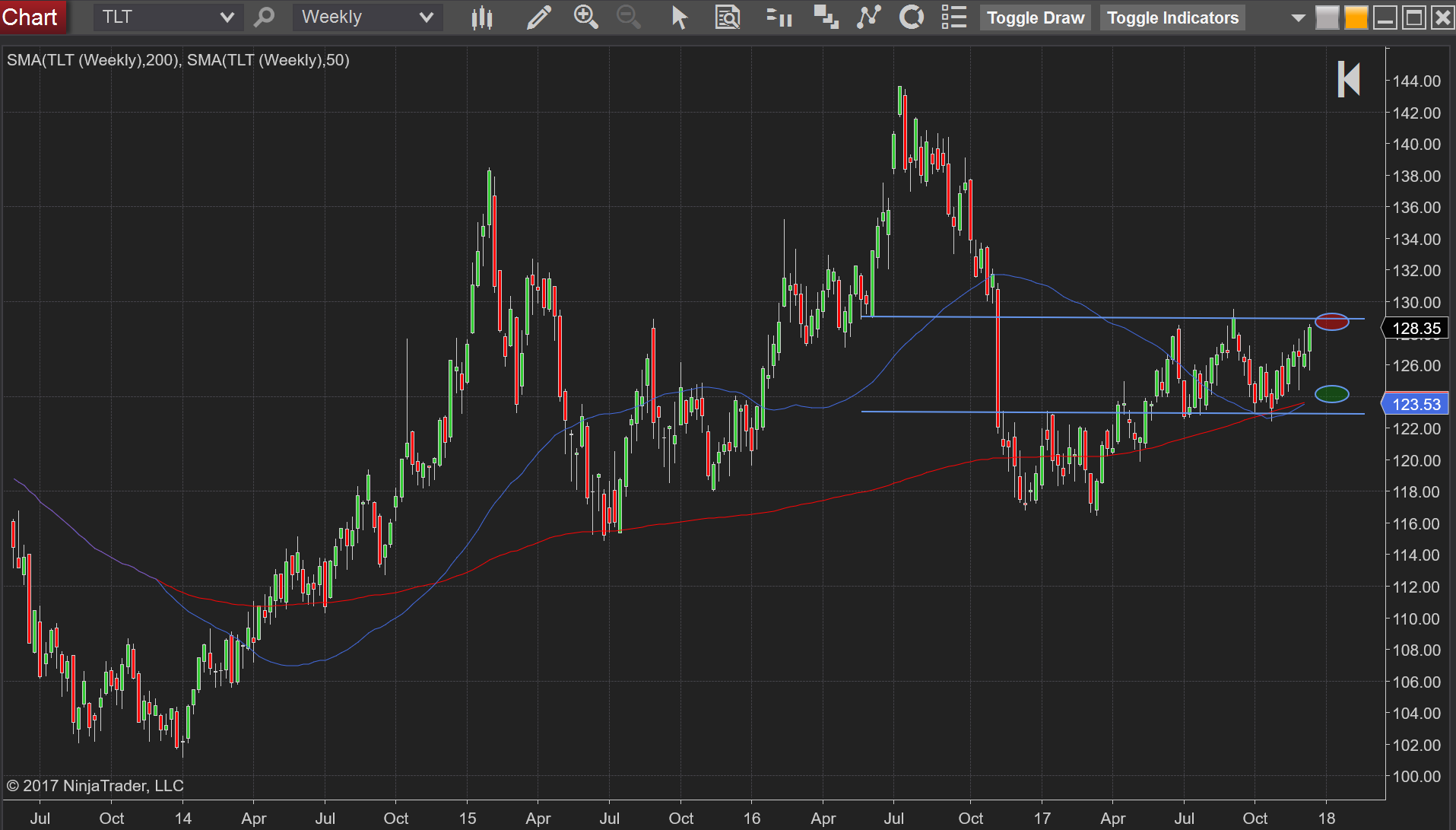The height and width of the screenshot is (830, 1456).
Task: Click the 100.00 price axis label
Action: point(1416,777)
